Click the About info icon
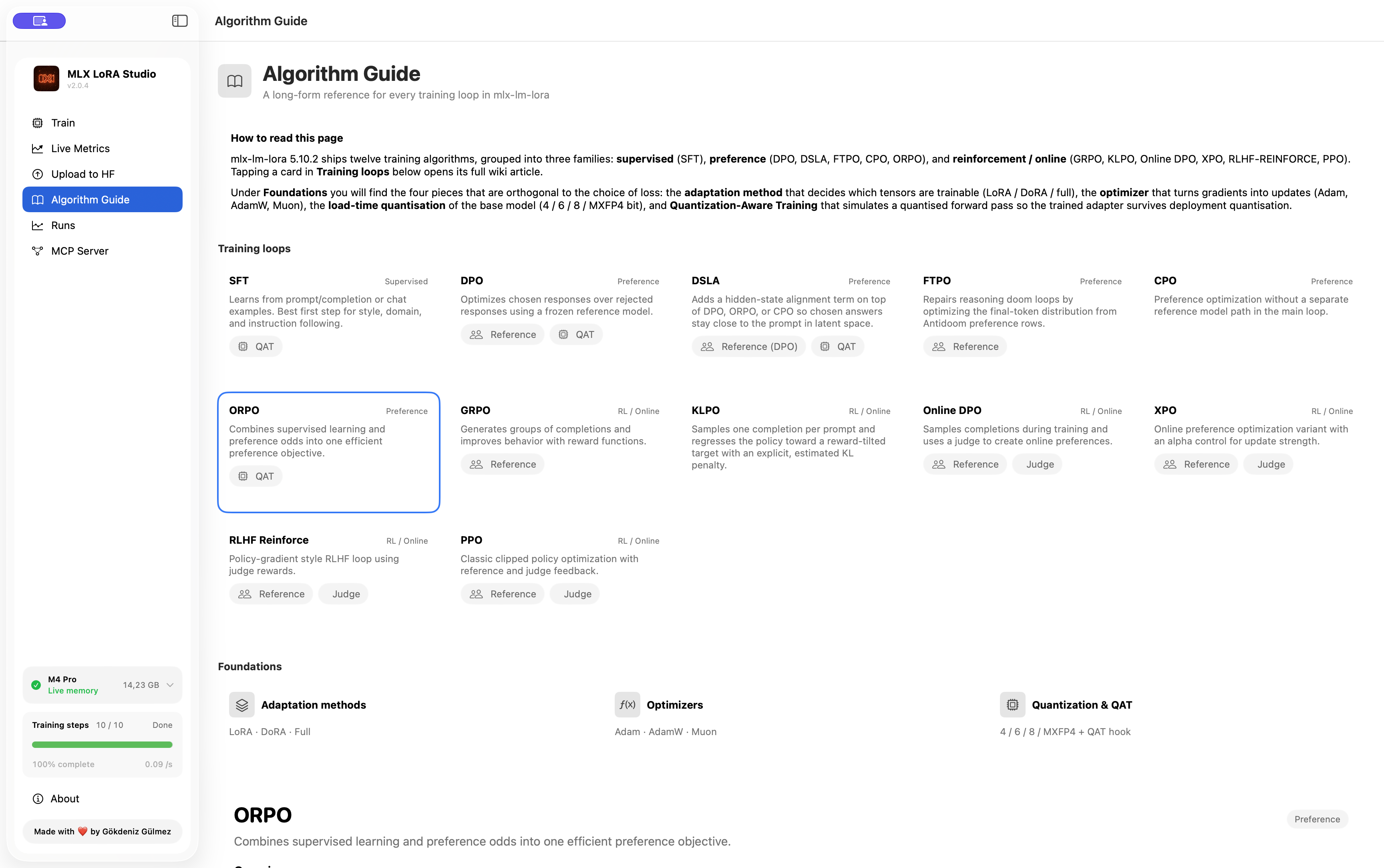Viewport: 1384px width, 868px height. pyautogui.click(x=38, y=799)
